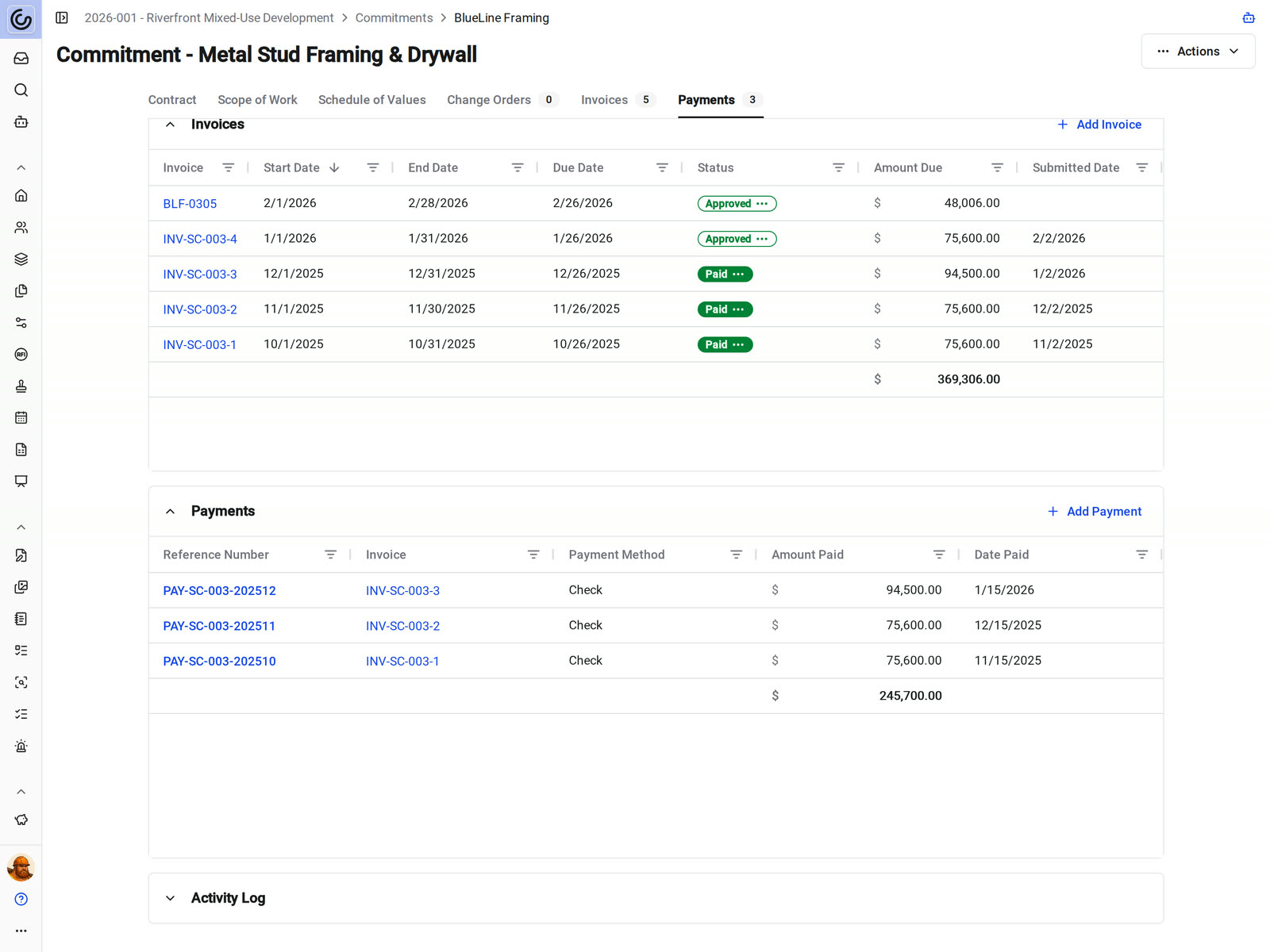Viewport: 1270px width, 952px height.
Task: Open status menu of INV-SC-003-3 Paid badge
Action: (x=738, y=274)
